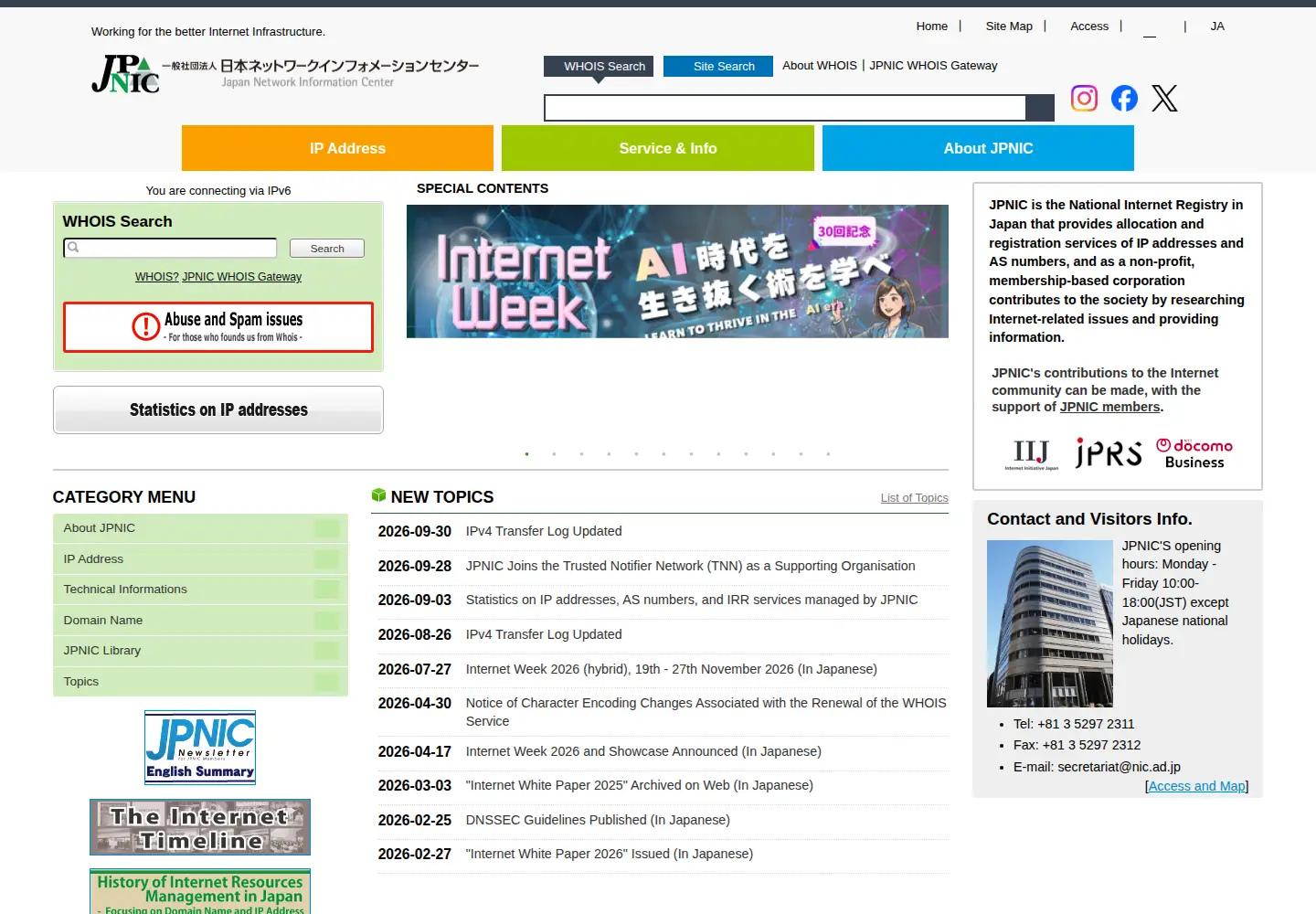
Task: Open the JPNIC Newsletter English Summary banner
Action: coord(200,748)
